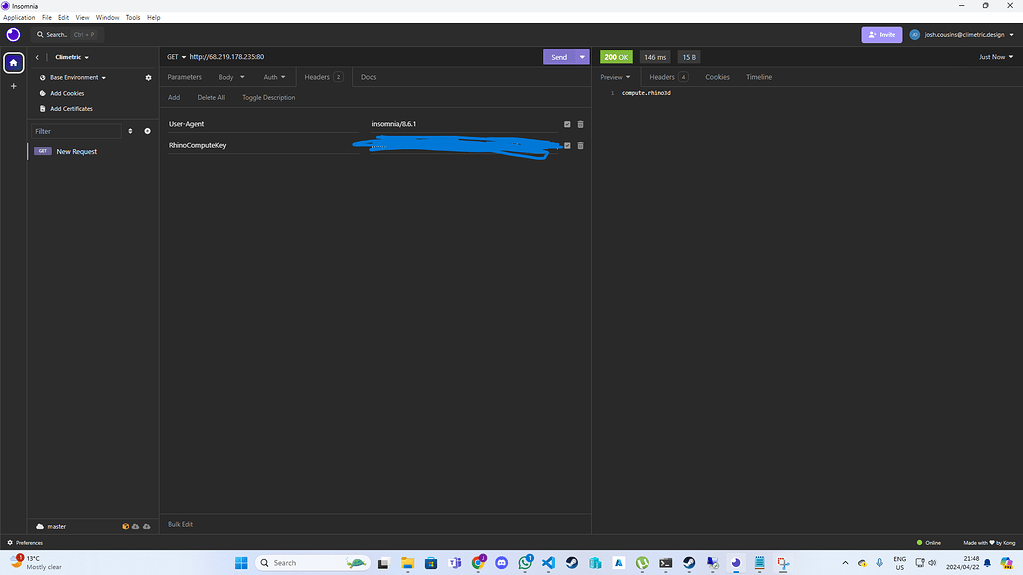This screenshot has width=1023, height=575.
Task: Open the Body type dropdown
Action: click(x=232, y=77)
